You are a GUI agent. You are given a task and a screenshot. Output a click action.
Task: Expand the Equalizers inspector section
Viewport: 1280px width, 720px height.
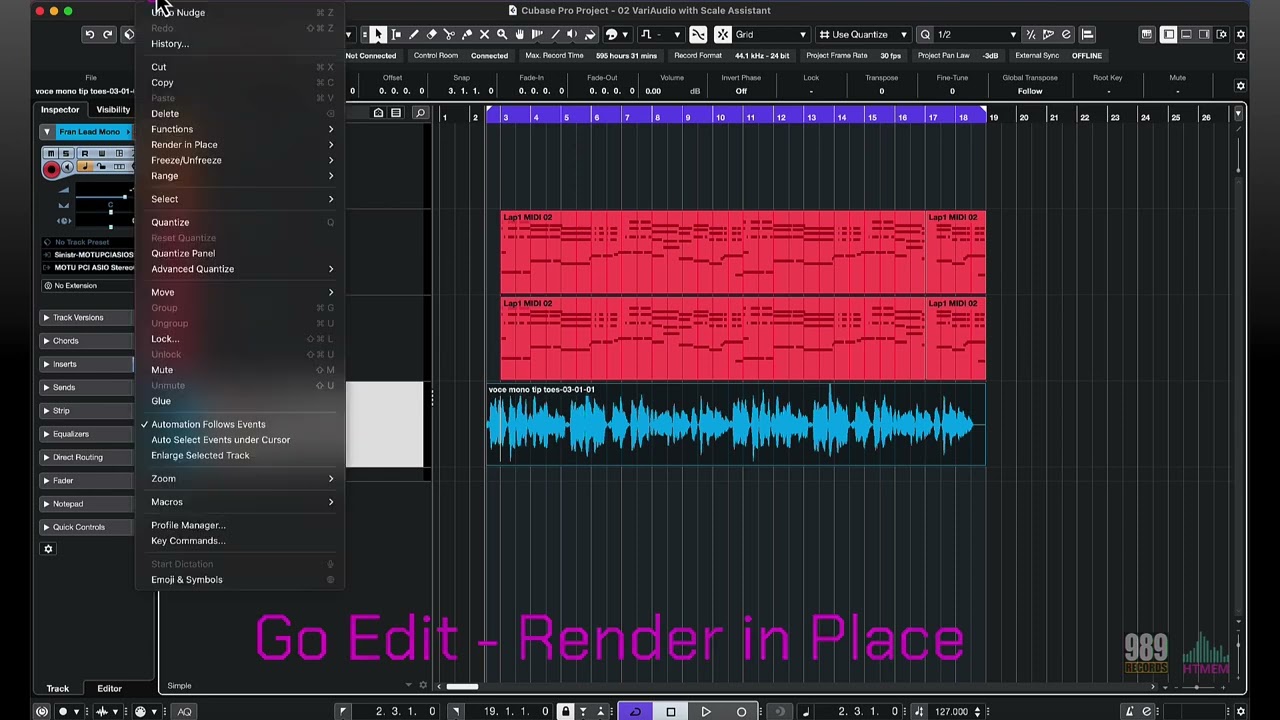(85, 434)
